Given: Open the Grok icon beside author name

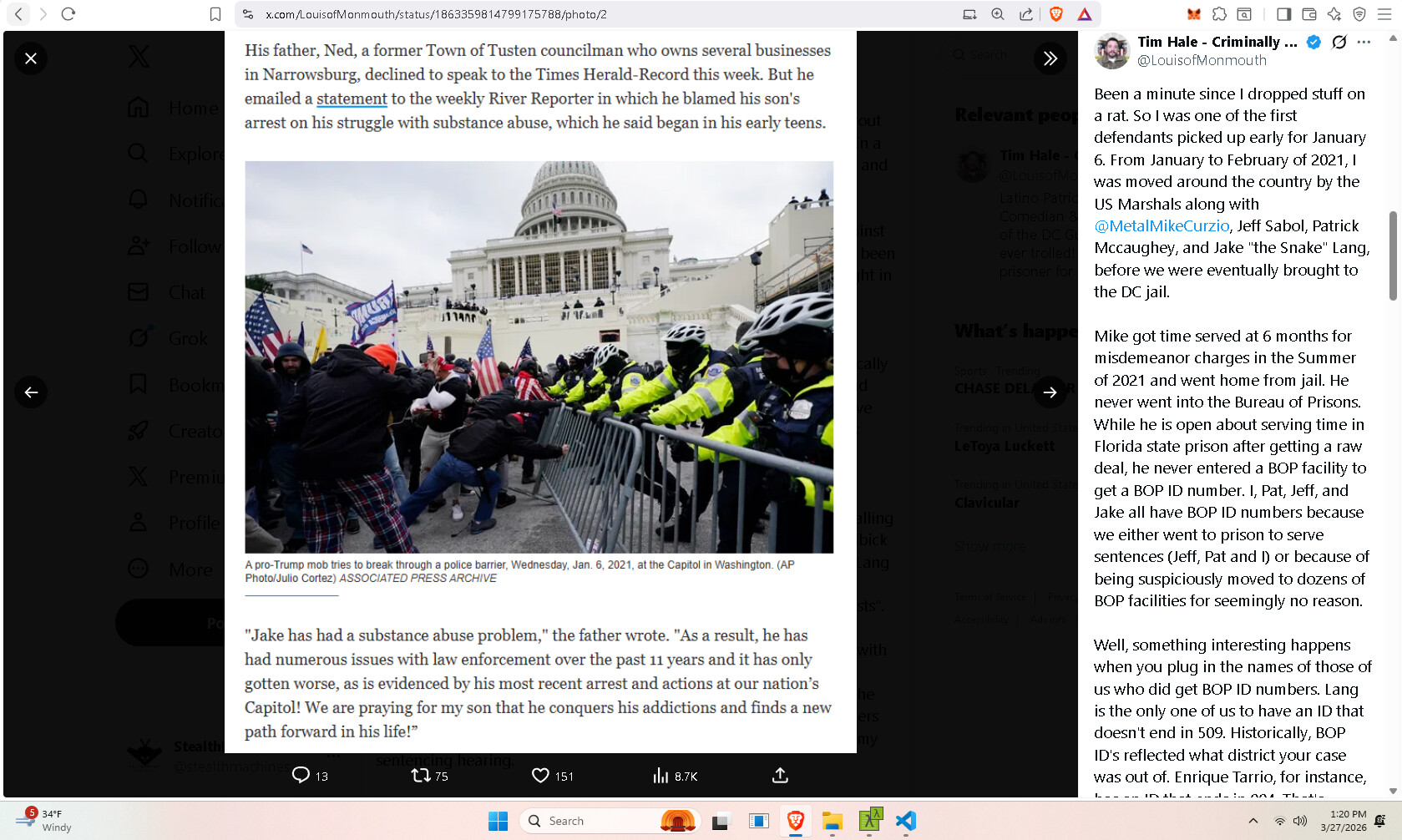Looking at the screenshot, I should point(1339,43).
